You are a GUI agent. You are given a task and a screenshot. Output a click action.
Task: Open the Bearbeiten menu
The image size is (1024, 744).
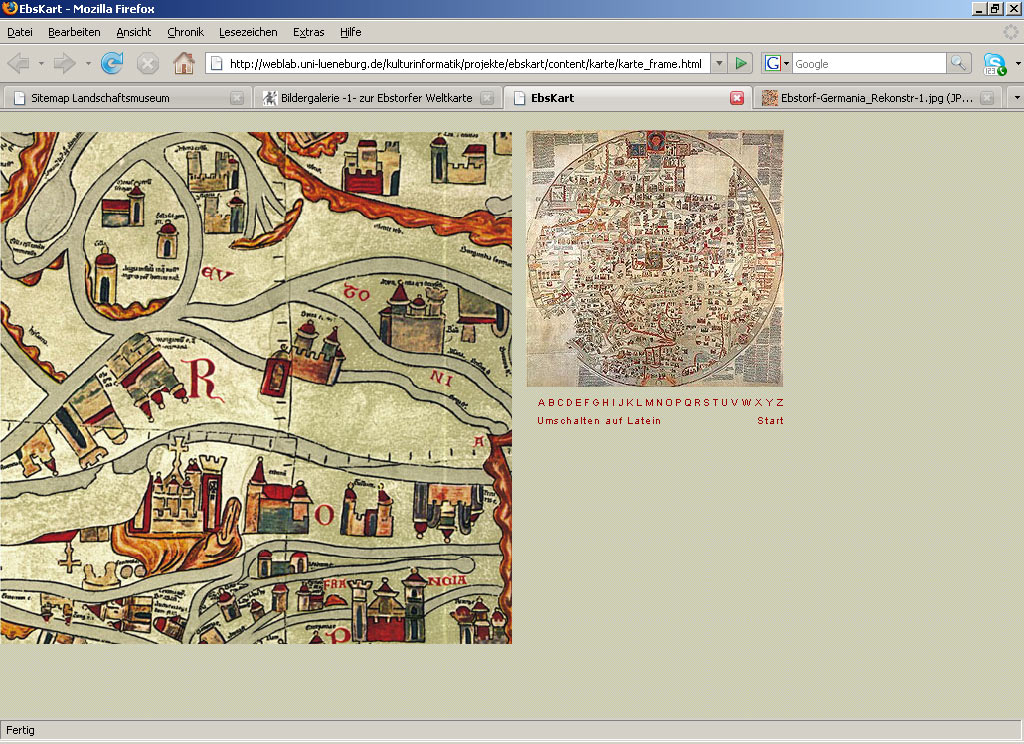(x=74, y=32)
